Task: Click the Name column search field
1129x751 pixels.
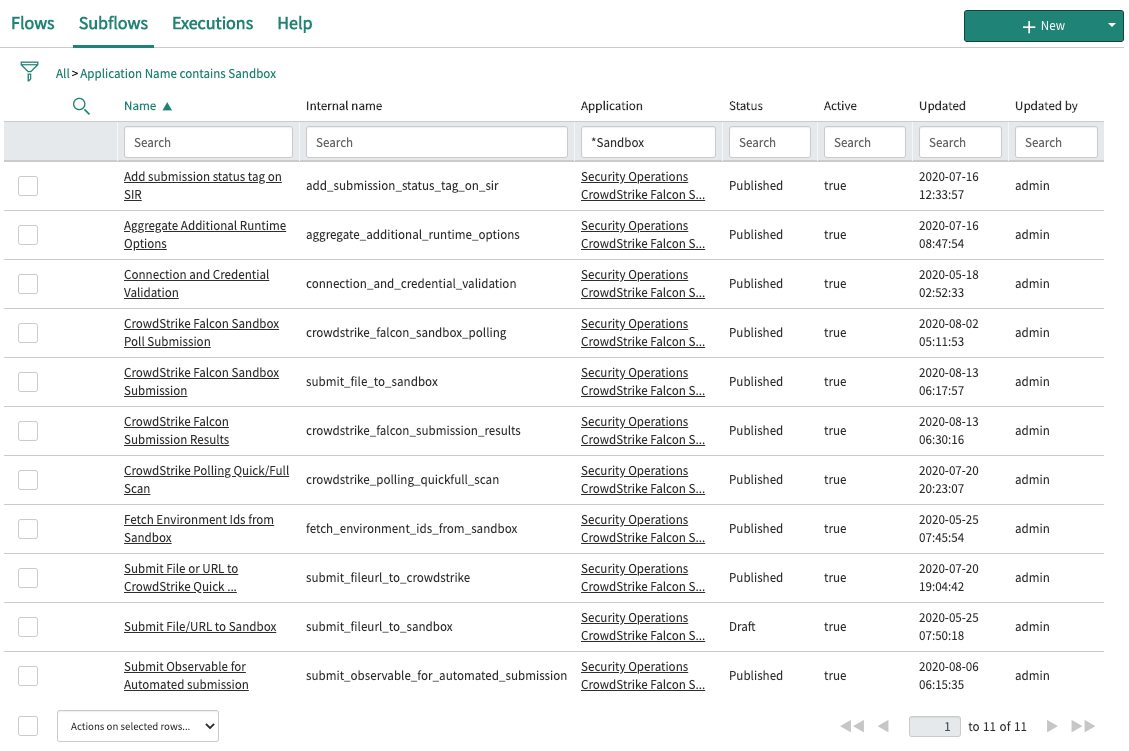Action: [x=208, y=143]
